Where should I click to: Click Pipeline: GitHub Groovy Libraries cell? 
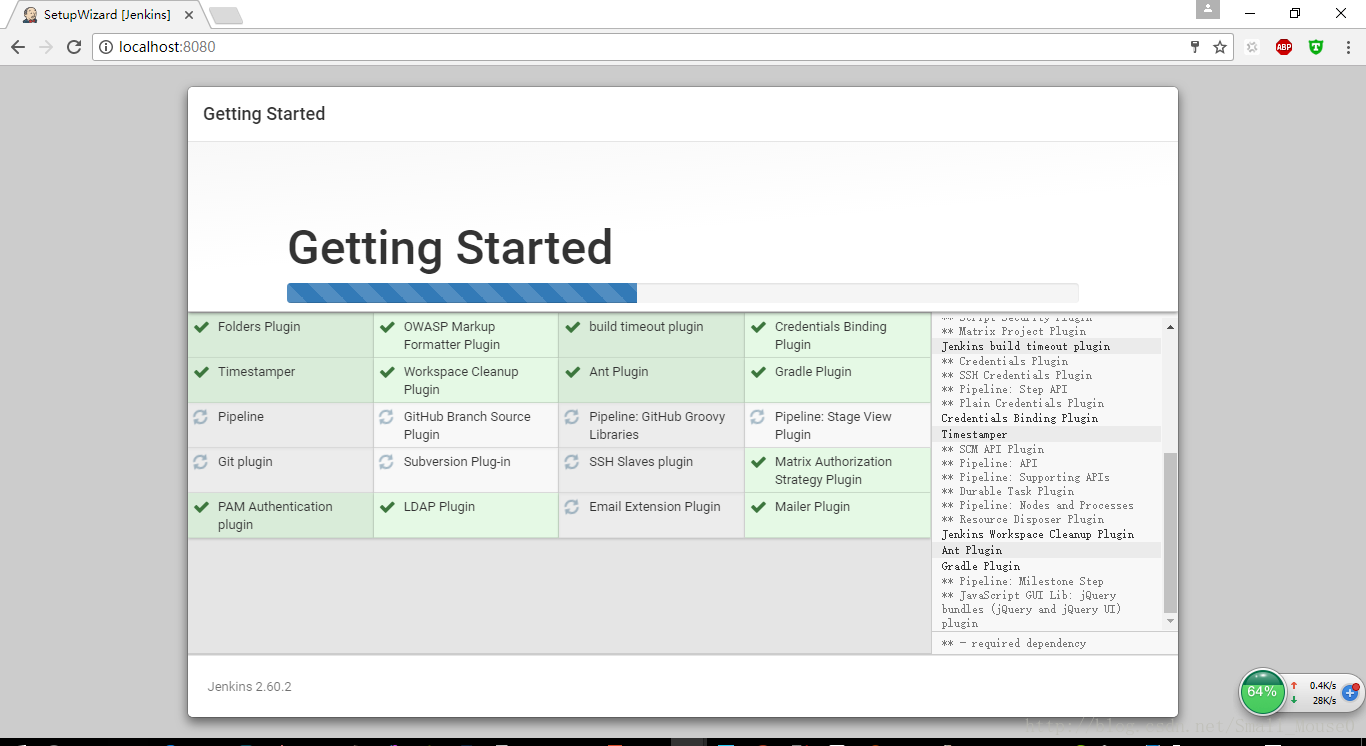(x=652, y=426)
